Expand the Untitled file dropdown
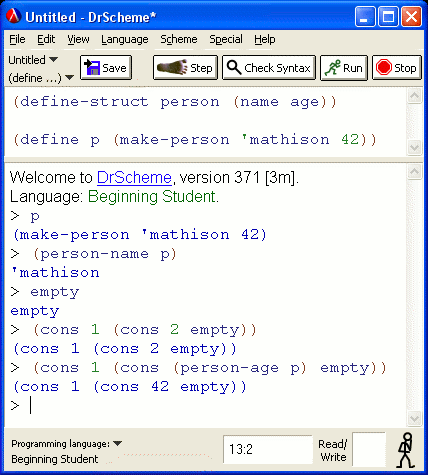This screenshot has width=428, height=475. [x=33, y=60]
